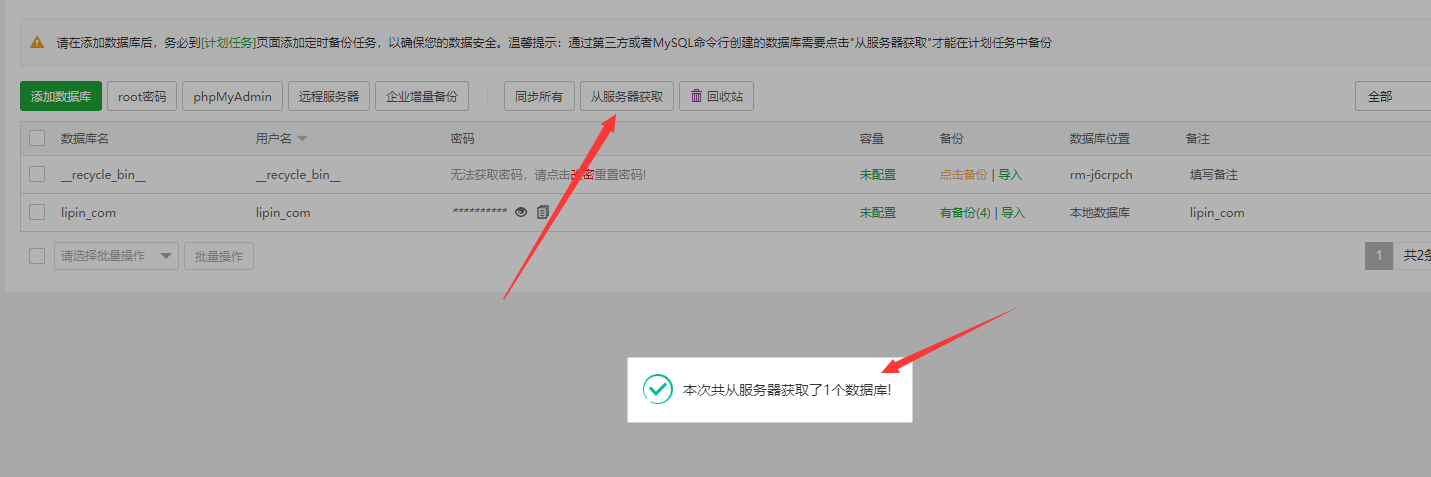The height and width of the screenshot is (477, 1431).
Task: Open the 计划任务 link in notice
Action: pos(227,43)
